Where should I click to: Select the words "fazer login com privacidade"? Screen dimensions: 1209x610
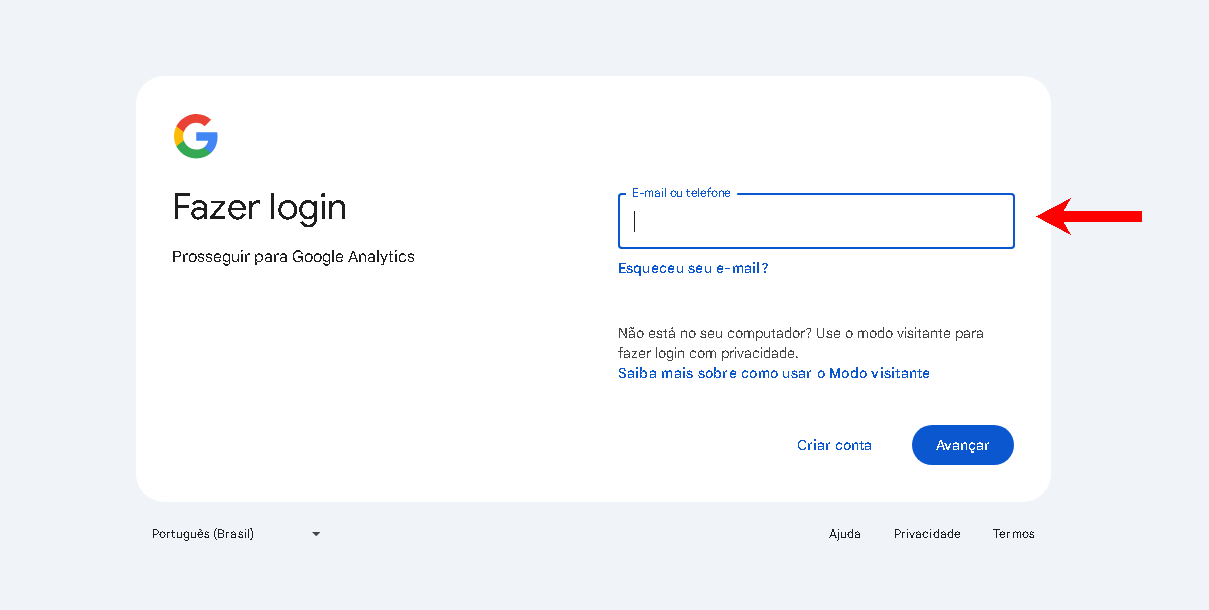(707, 353)
